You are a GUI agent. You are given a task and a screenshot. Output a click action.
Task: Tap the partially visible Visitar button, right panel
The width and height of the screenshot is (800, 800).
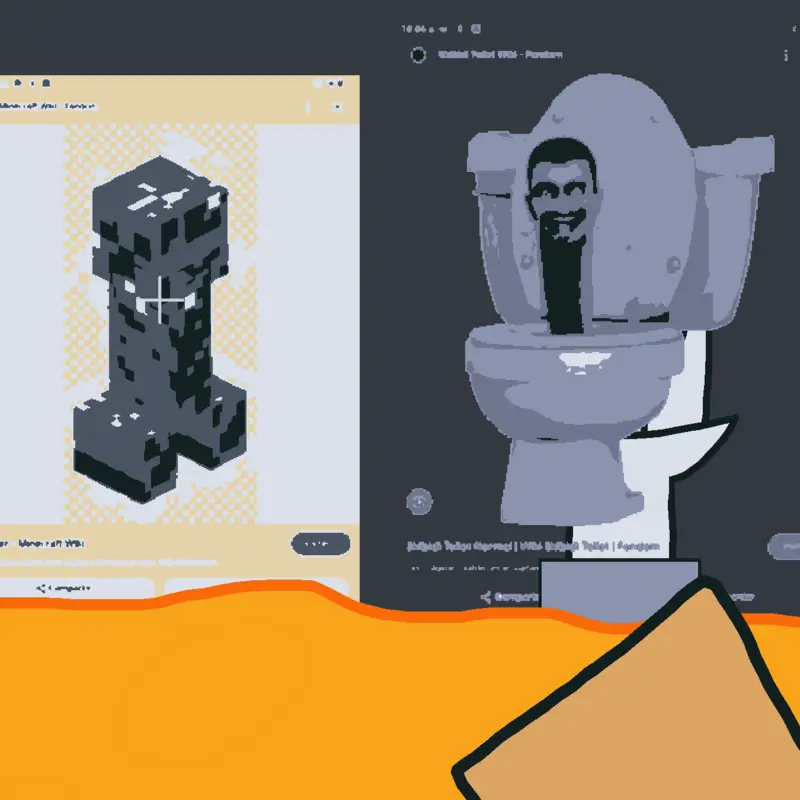pos(784,546)
